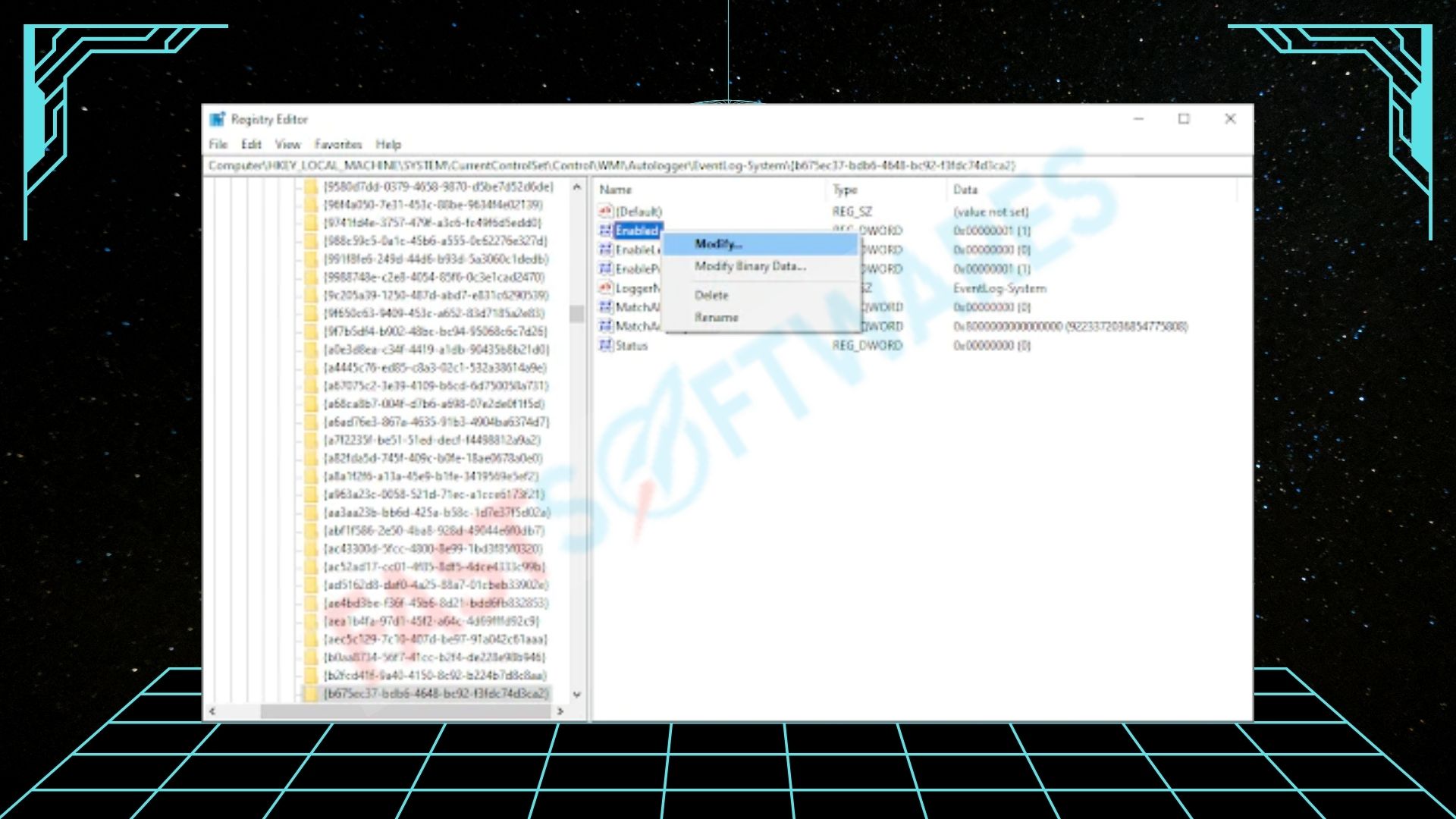Click the tree pane scroll-up arrow
This screenshot has width=1456, height=819.
pos(577,187)
